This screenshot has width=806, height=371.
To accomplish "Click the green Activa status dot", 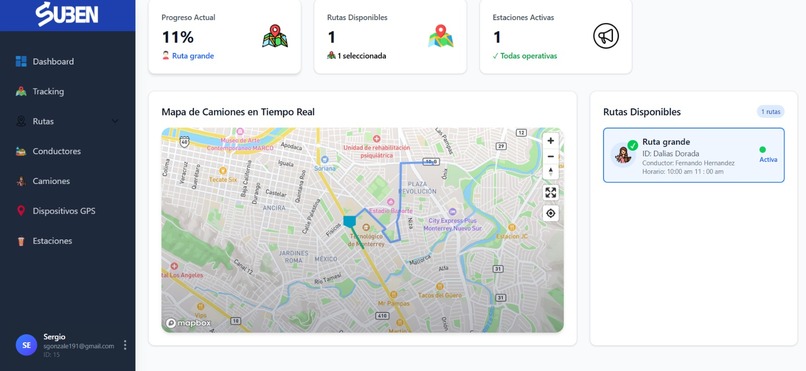I will tap(762, 150).
